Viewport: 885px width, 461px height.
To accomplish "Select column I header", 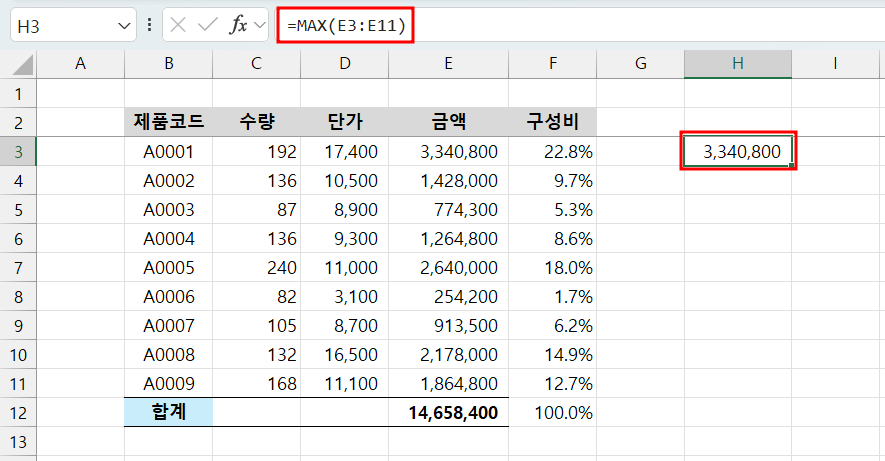I will coord(835,64).
